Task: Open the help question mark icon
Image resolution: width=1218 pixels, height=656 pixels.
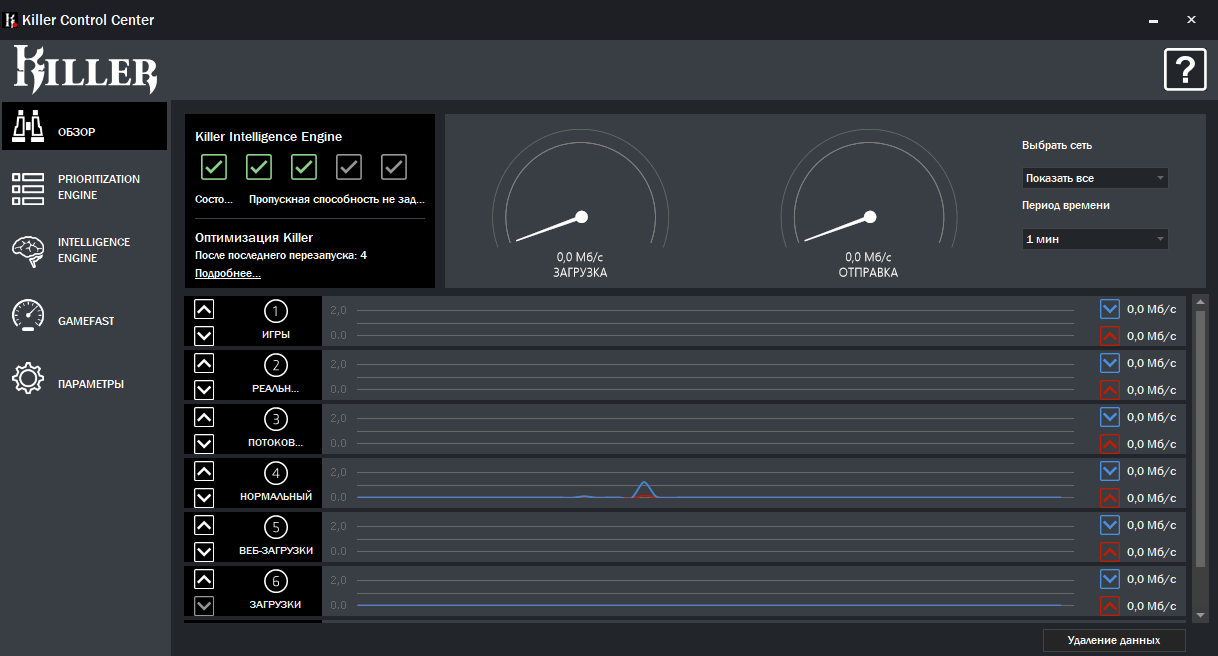Action: point(1185,70)
